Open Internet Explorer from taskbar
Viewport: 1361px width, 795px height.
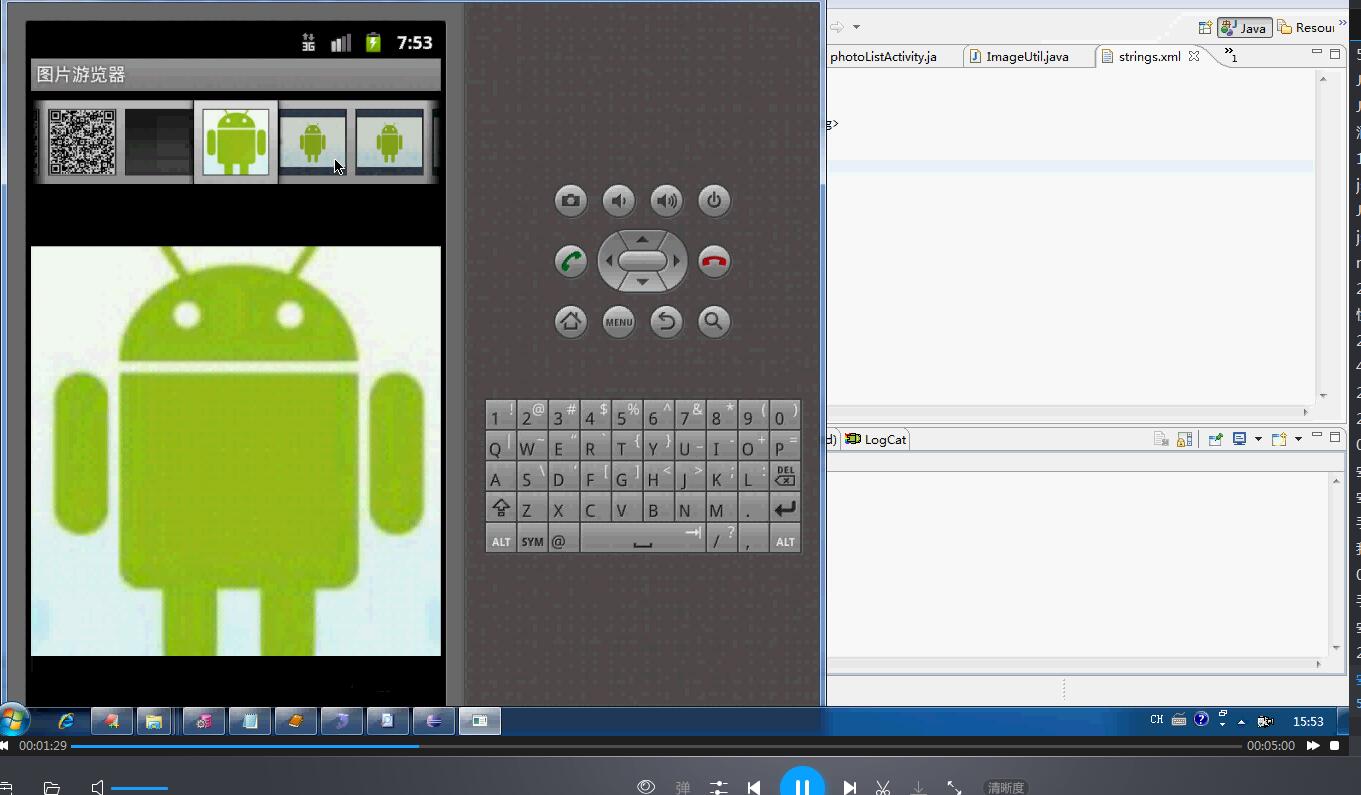tap(66, 721)
